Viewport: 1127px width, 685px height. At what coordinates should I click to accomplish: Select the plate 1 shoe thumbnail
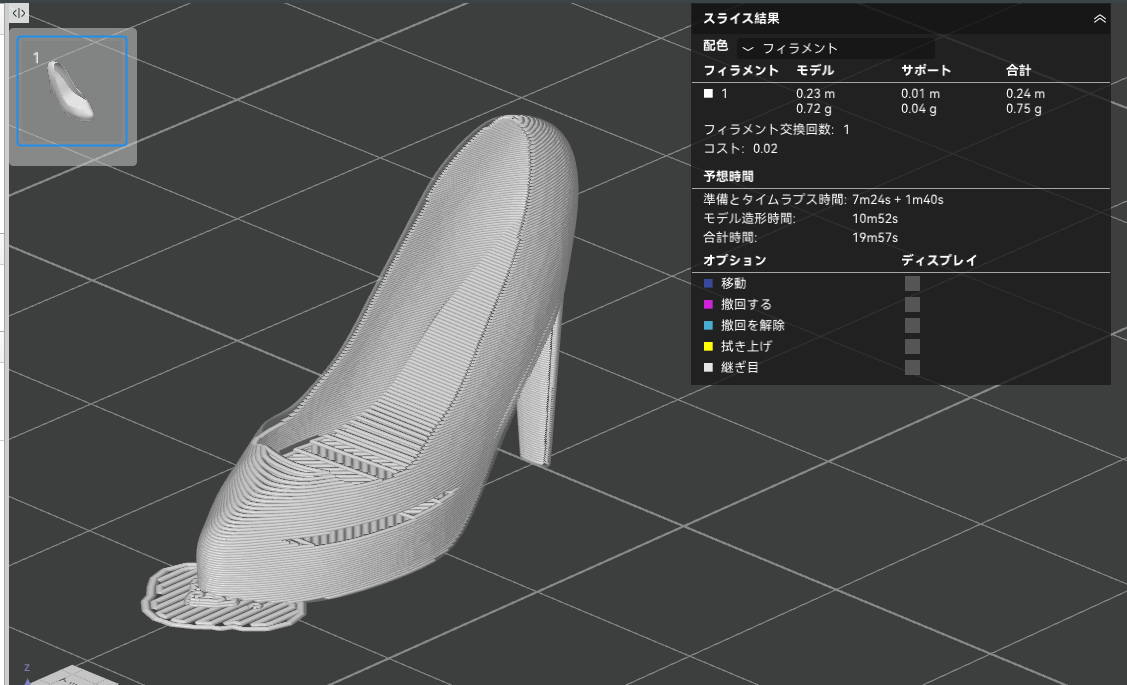click(x=72, y=91)
